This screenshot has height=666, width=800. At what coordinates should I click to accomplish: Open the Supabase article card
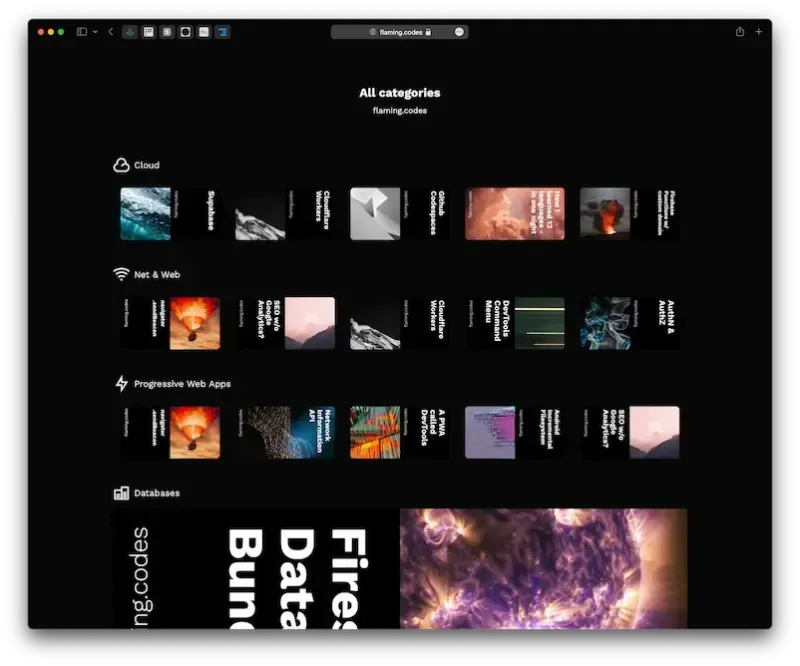pos(170,213)
